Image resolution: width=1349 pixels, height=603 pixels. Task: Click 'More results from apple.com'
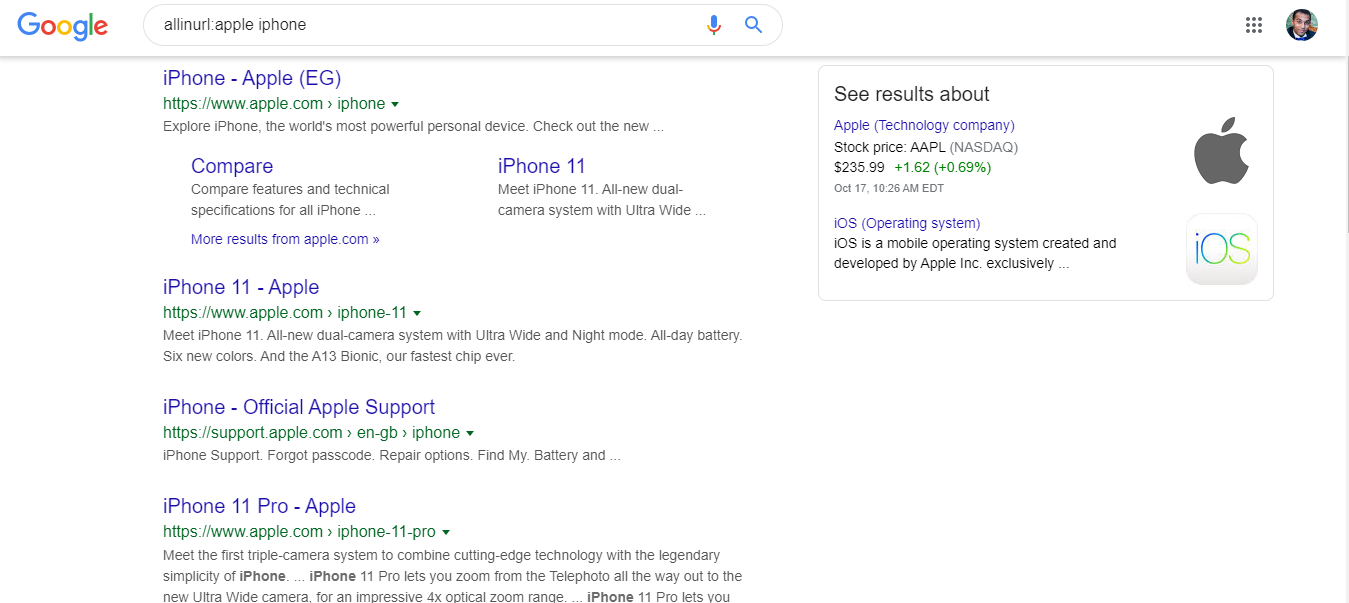pyautogui.click(x=285, y=239)
